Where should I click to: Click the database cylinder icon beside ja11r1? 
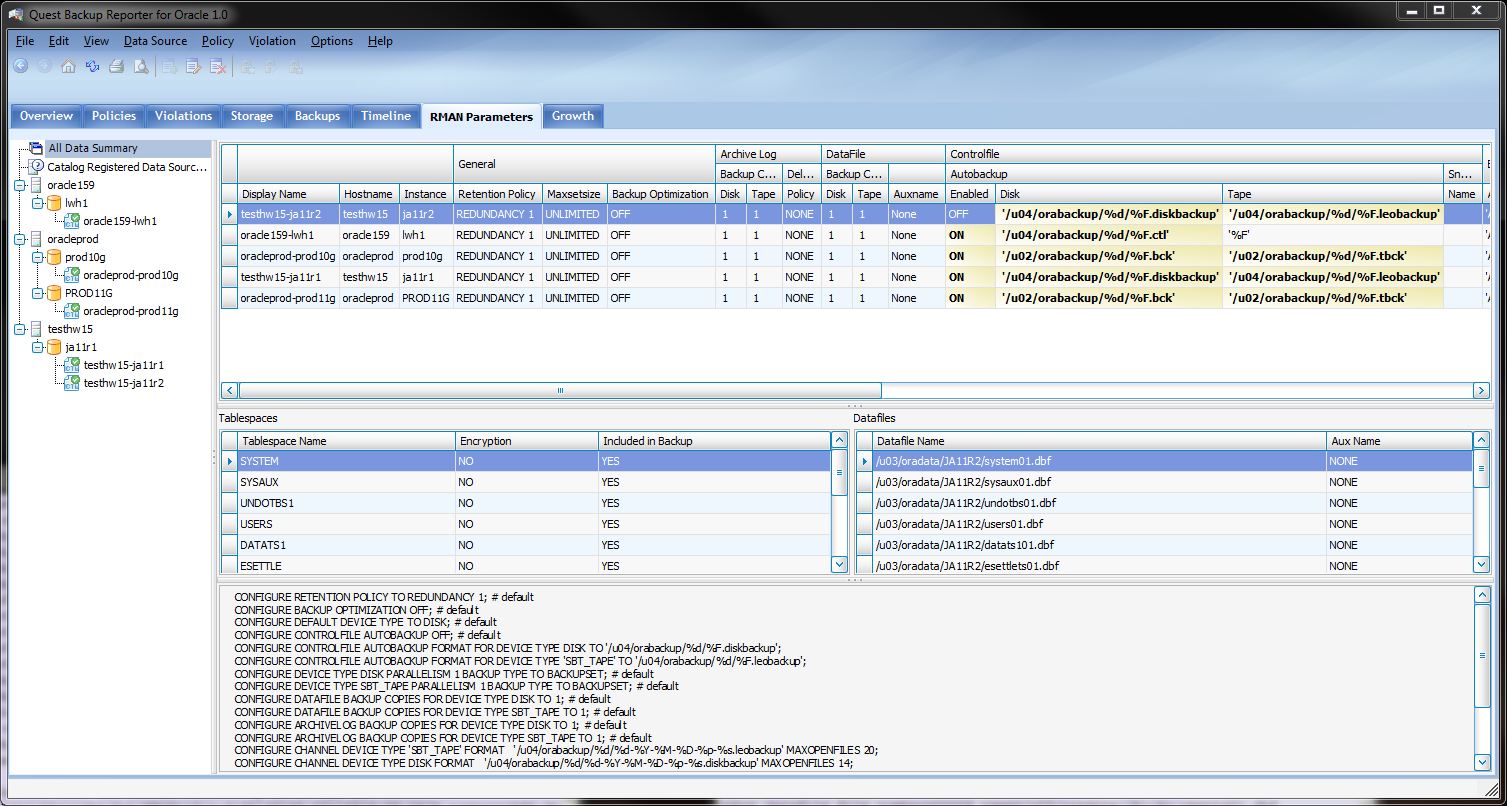click(x=55, y=347)
